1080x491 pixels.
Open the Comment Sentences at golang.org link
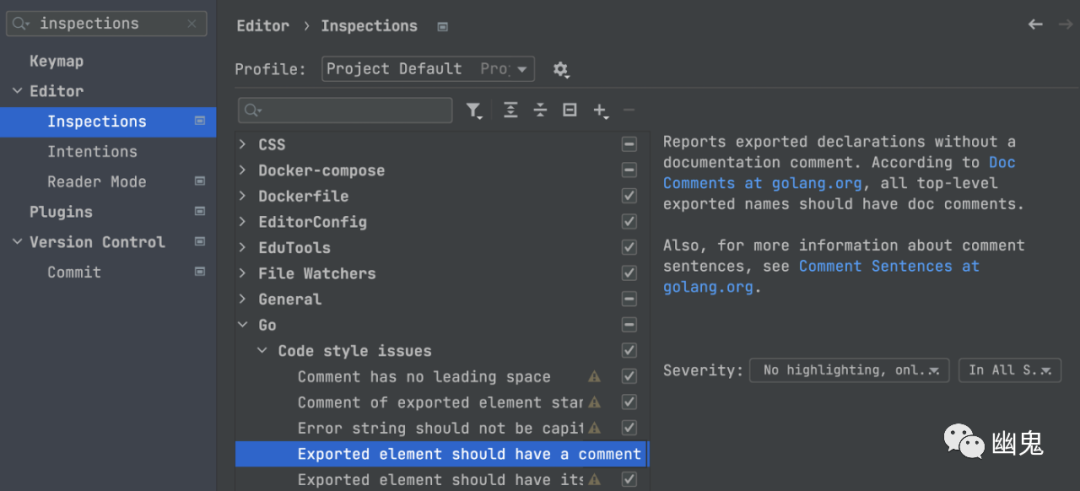click(x=889, y=266)
